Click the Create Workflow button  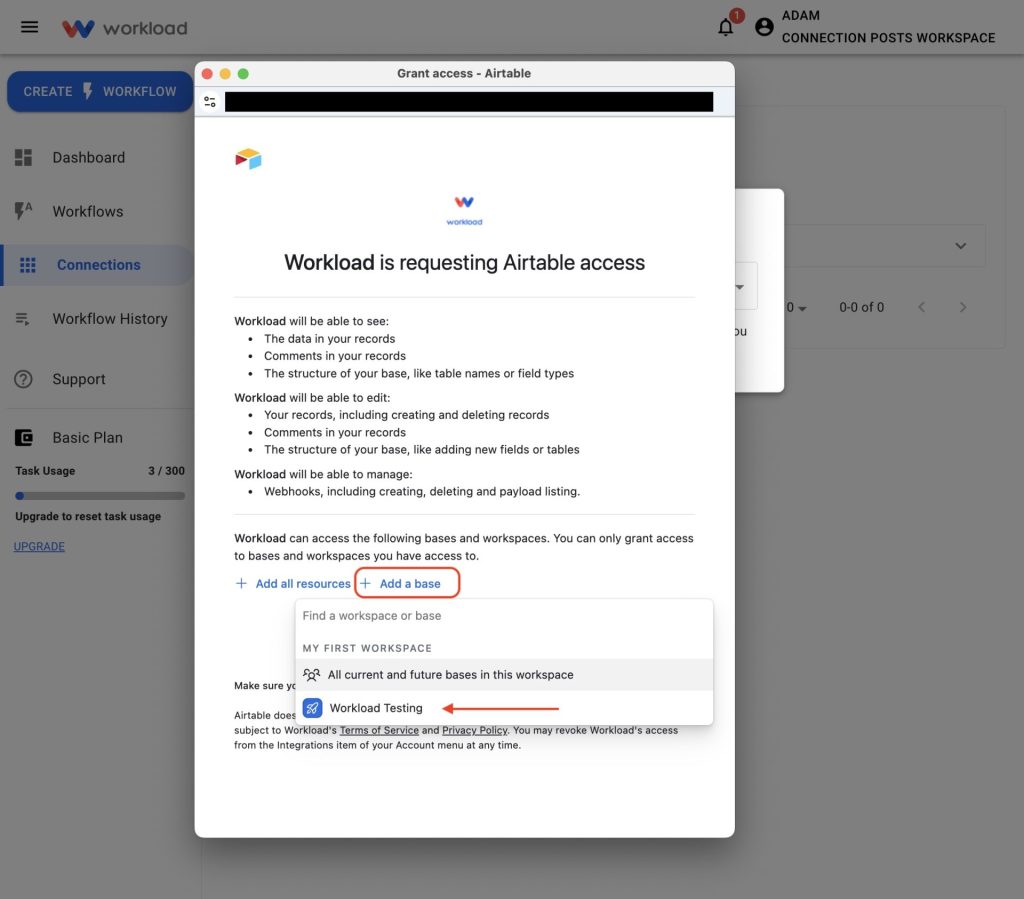pyautogui.click(x=100, y=91)
